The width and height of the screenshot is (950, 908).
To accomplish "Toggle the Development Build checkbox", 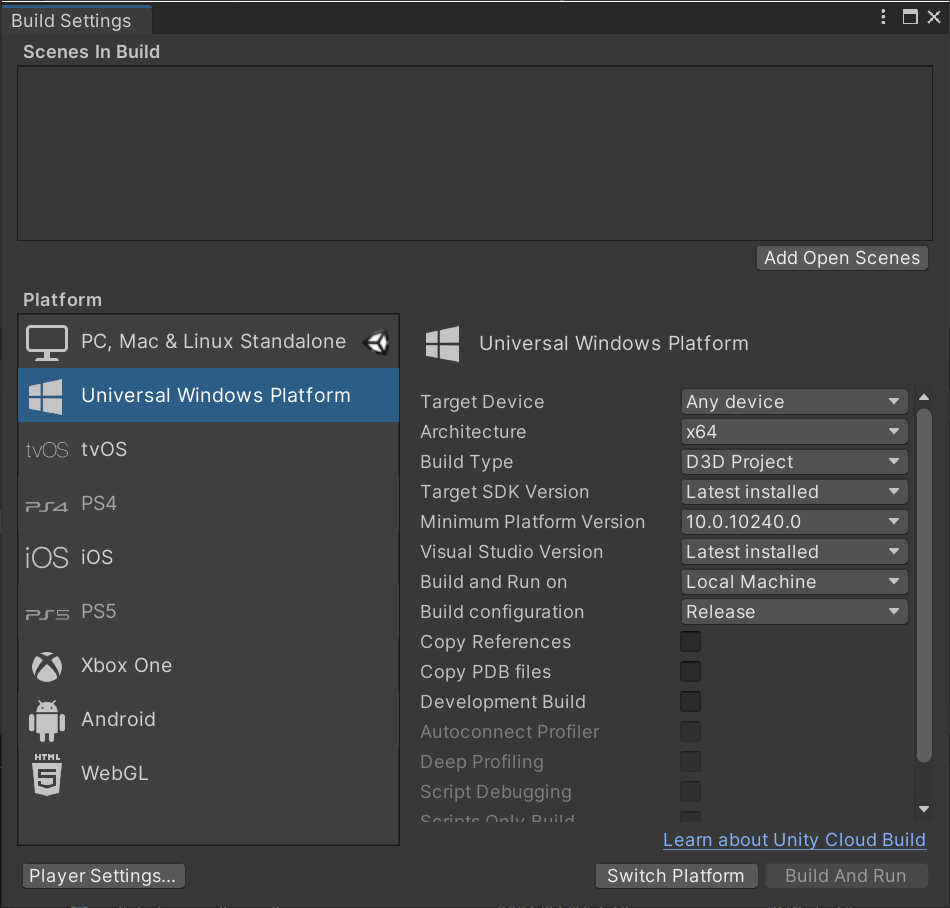I will point(691,701).
